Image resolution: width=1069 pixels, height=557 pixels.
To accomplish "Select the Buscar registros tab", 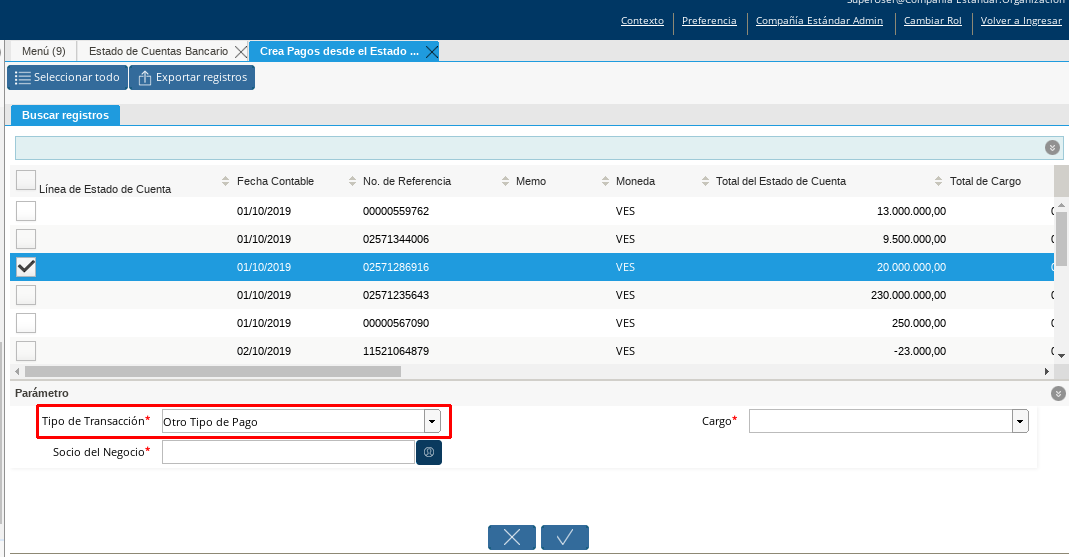I will click(65, 115).
